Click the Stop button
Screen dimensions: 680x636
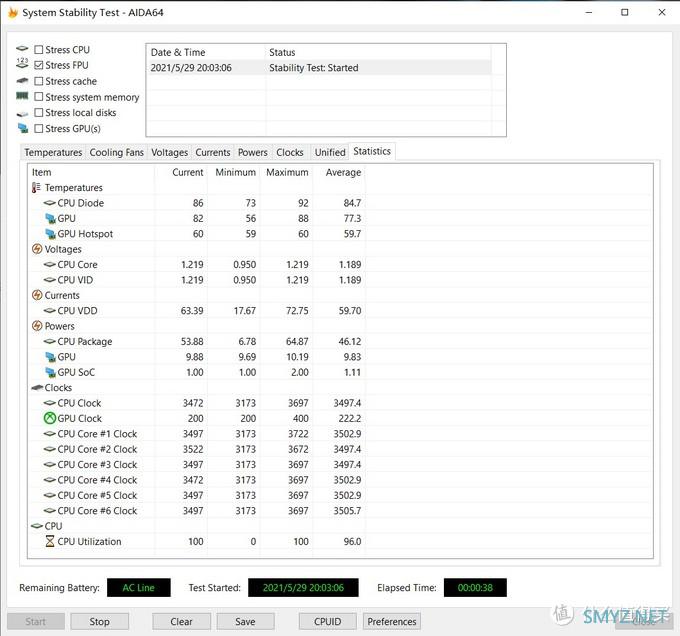[x=99, y=622]
